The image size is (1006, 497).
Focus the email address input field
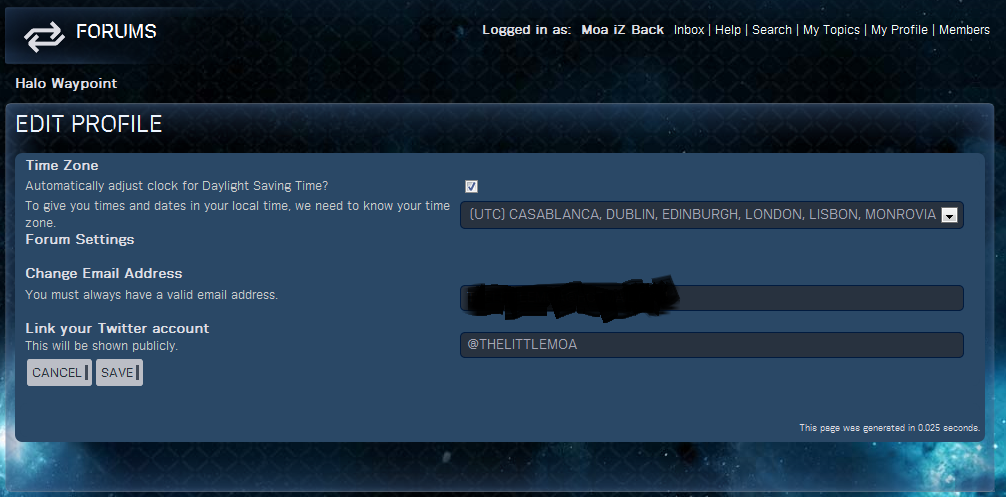712,298
